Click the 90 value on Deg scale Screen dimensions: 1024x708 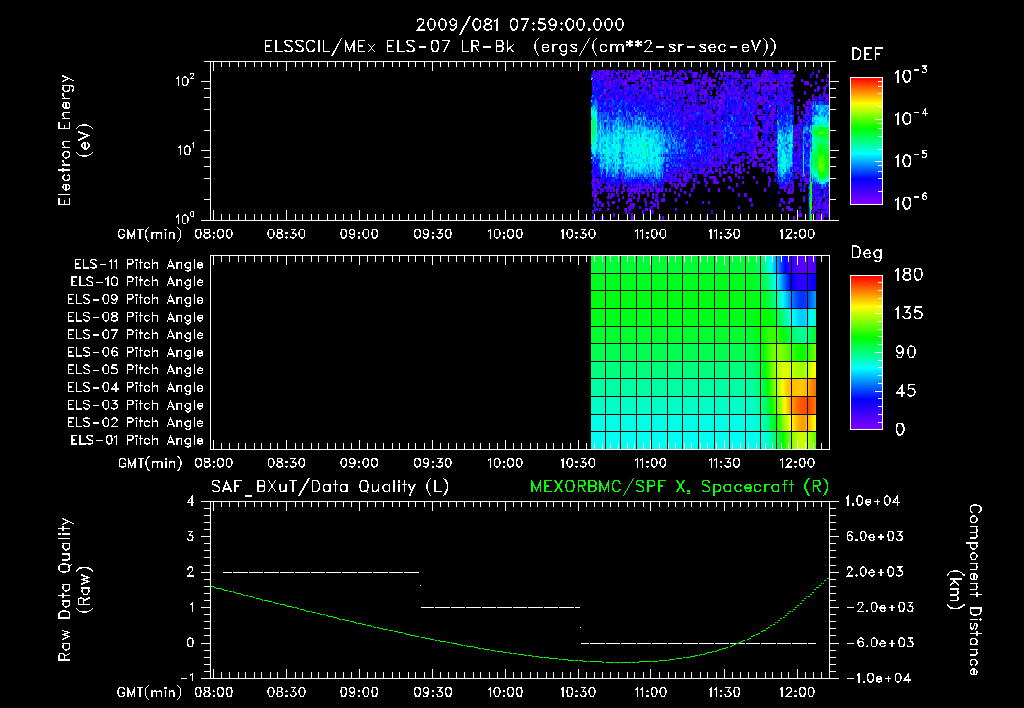click(x=906, y=353)
